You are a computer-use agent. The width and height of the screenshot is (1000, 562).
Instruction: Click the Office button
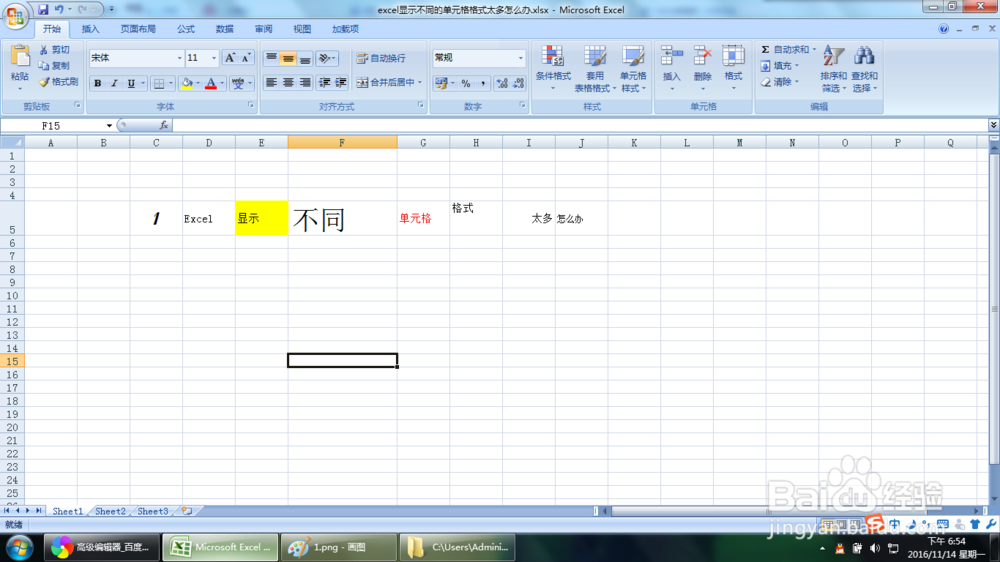(15, 15)
